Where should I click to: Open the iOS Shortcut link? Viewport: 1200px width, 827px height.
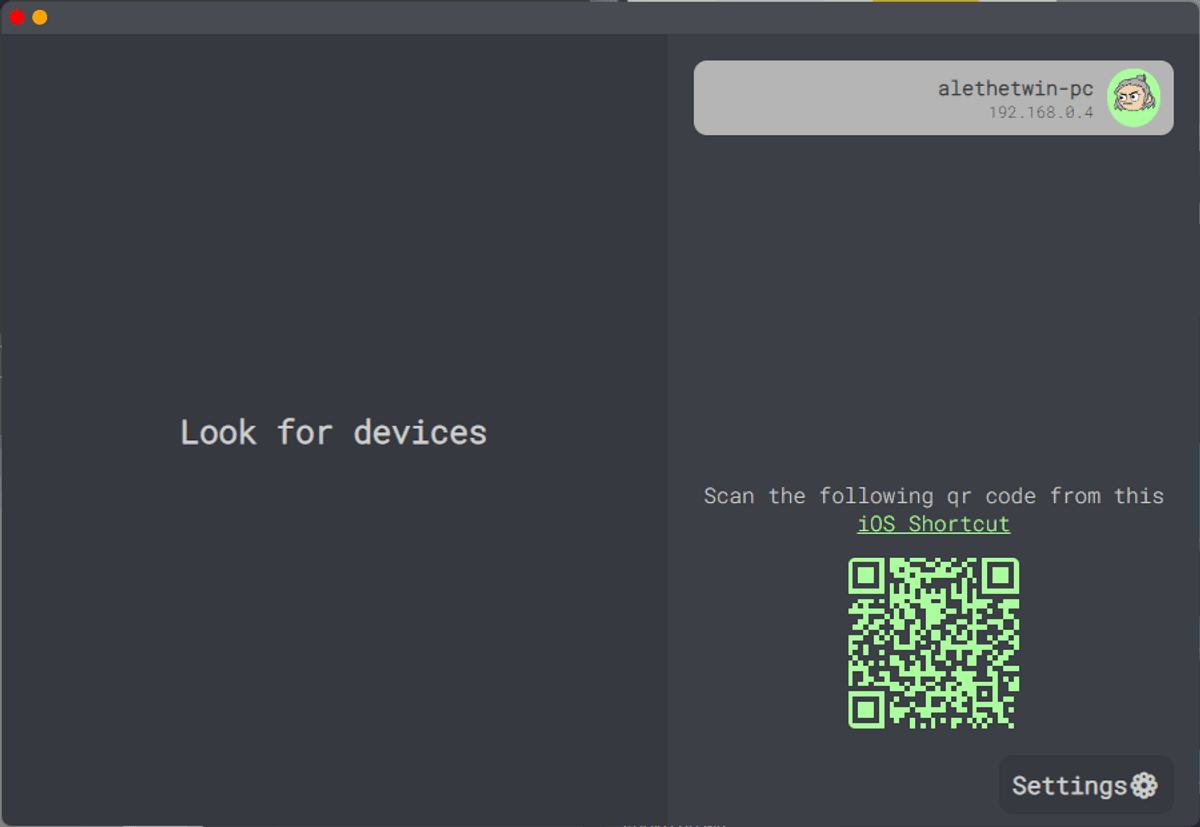tap(934, 524)
